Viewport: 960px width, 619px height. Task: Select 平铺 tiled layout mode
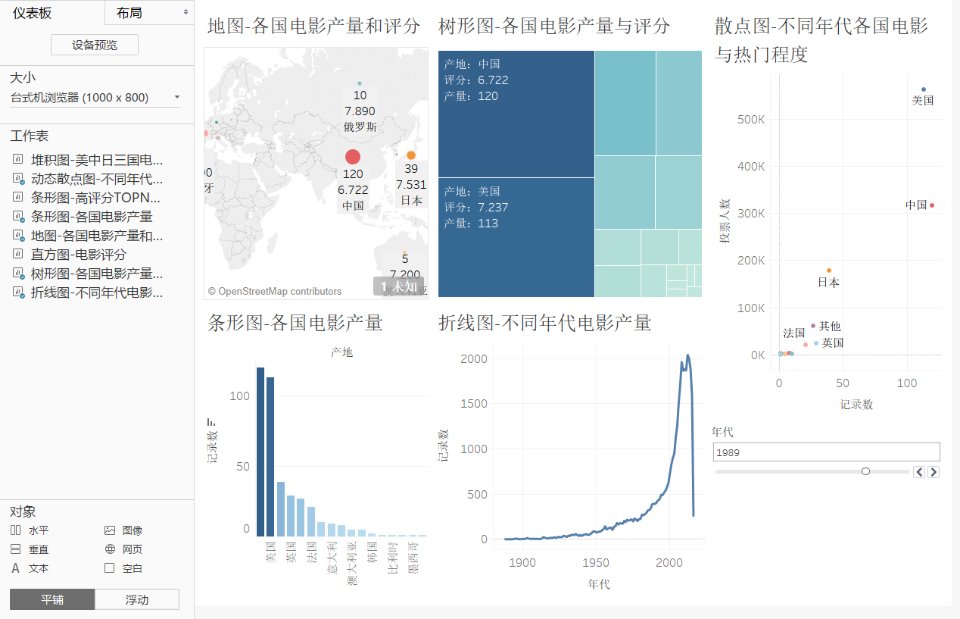[53, 599]
